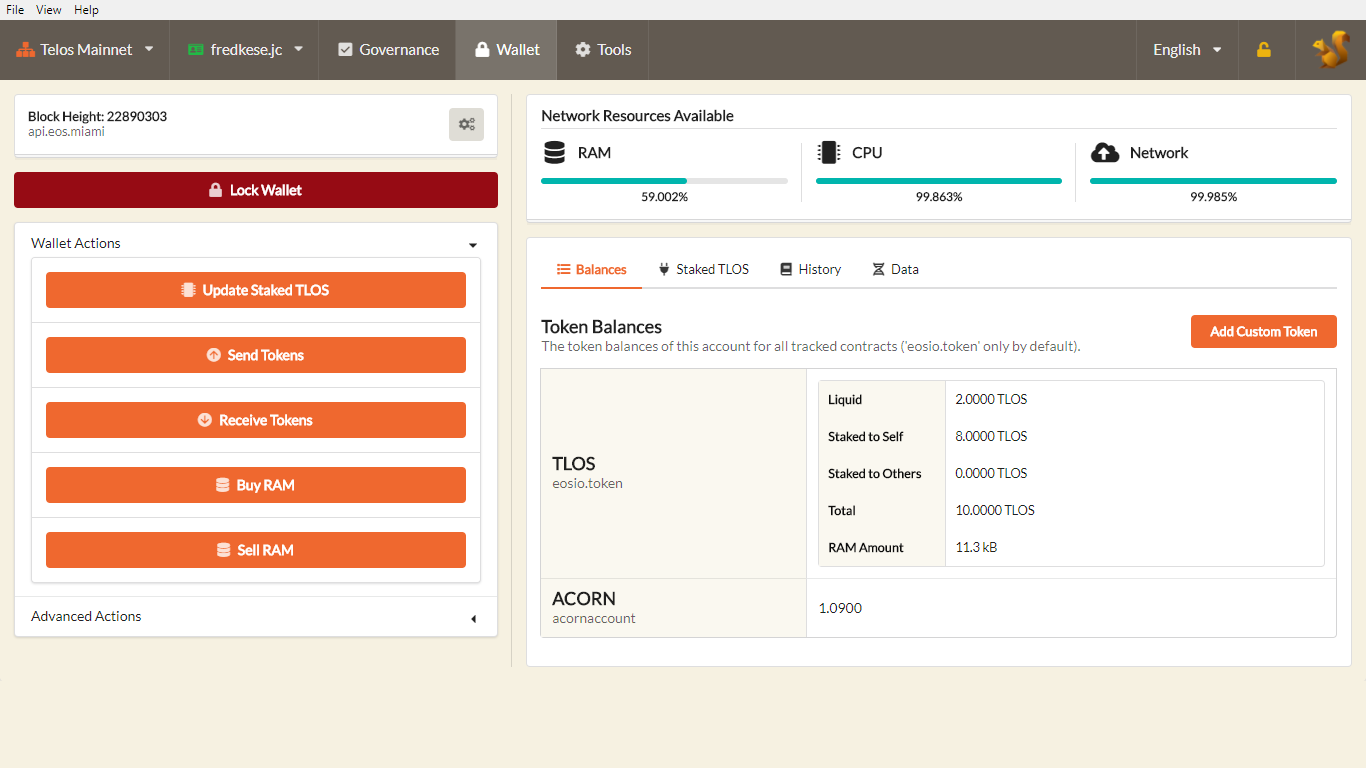Click the green account card icon next to fredkese.jc
The width and height of the screenshot is (1366, 768).
pos(195,49)
